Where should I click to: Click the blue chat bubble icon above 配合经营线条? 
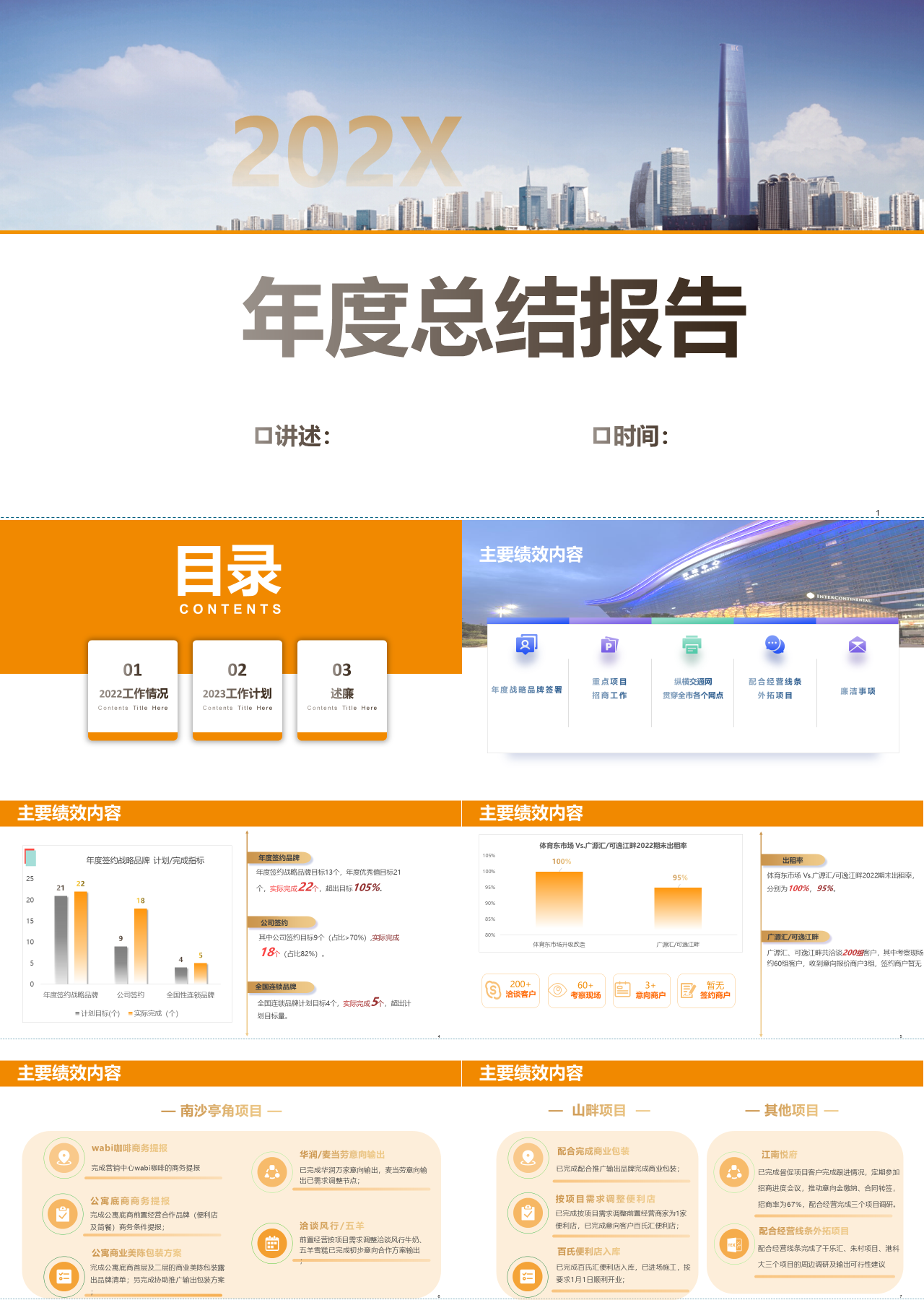point(775,645)
